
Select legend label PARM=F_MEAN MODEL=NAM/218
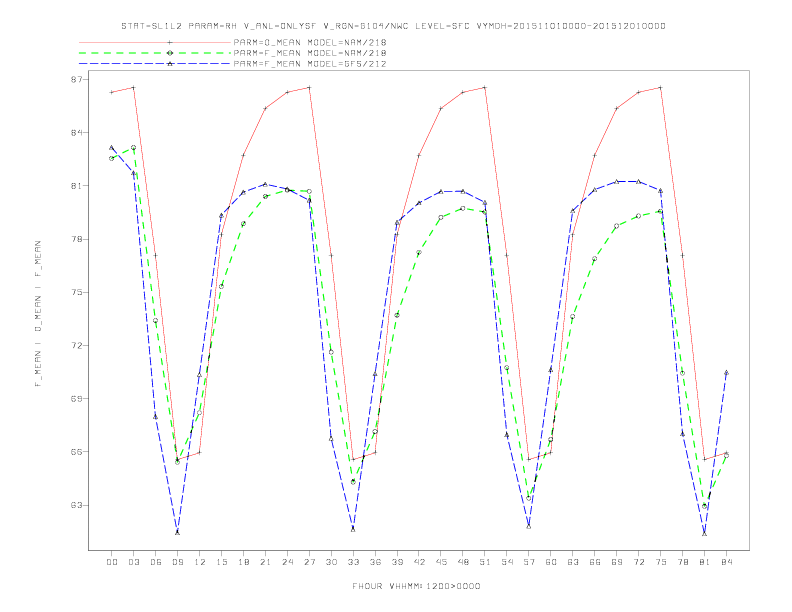(310, 53)
